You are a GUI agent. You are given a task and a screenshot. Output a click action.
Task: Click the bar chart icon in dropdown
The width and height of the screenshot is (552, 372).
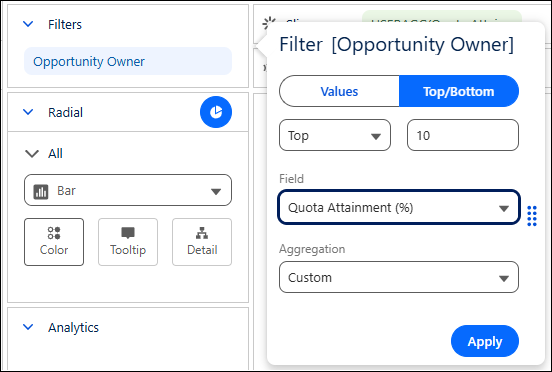[x=40, y=191]
